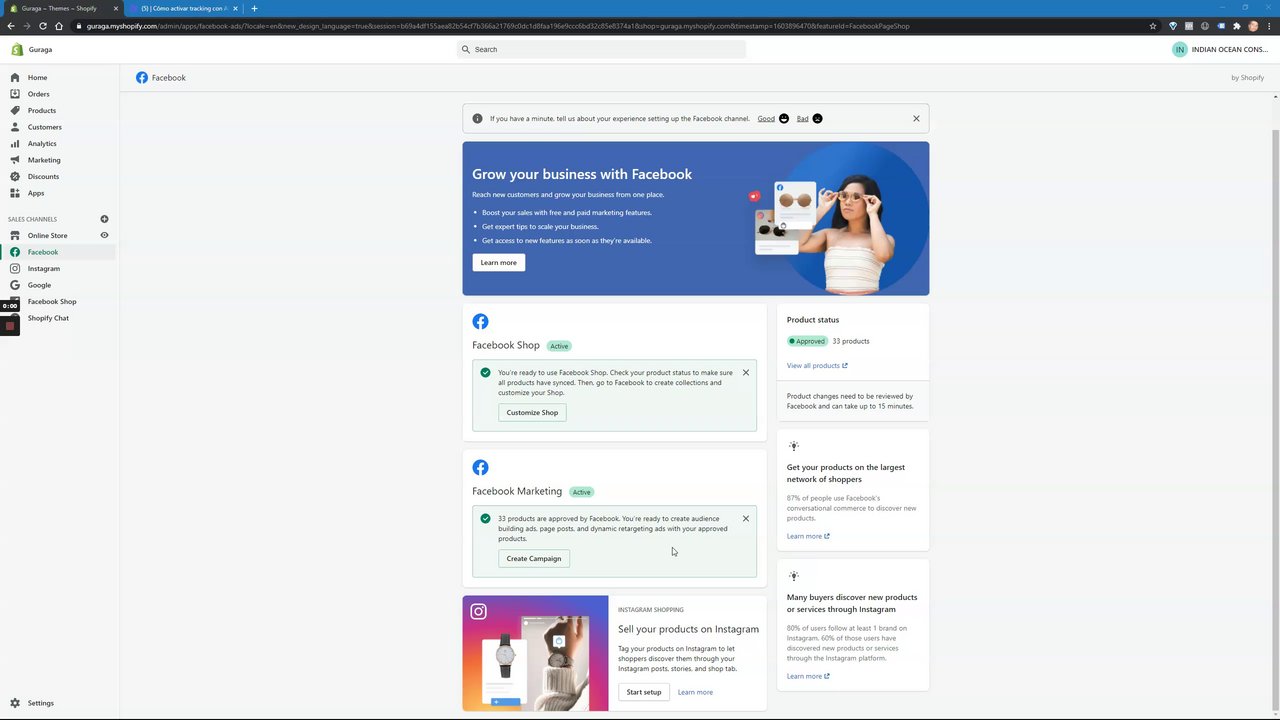Image resolution: width=1280 pixels, height=720 pixels.
Task: Click the Customize Shop button
Action: 532,412
